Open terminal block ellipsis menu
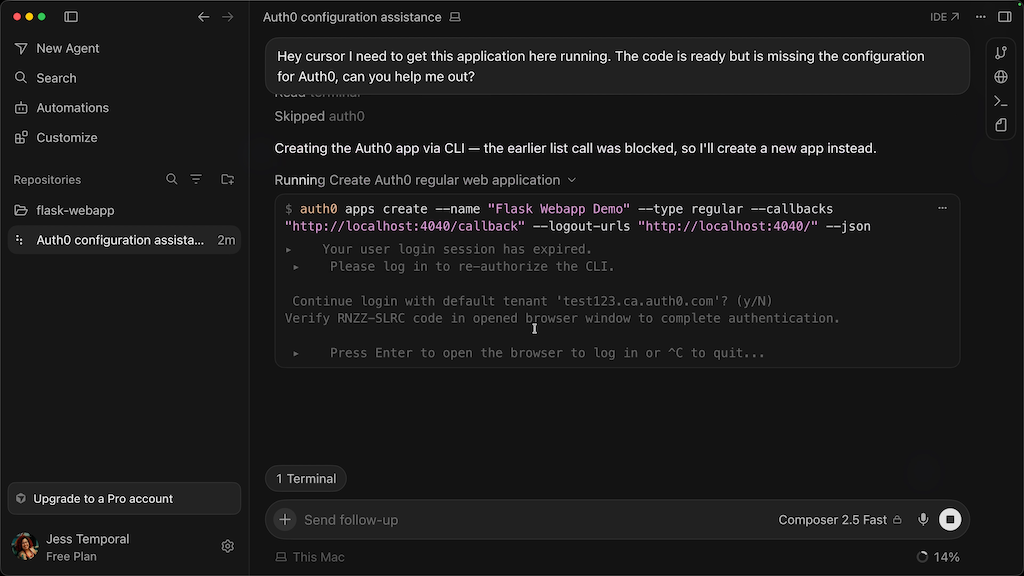Viewport: 1024px width, 576px height. coord(942,208)
